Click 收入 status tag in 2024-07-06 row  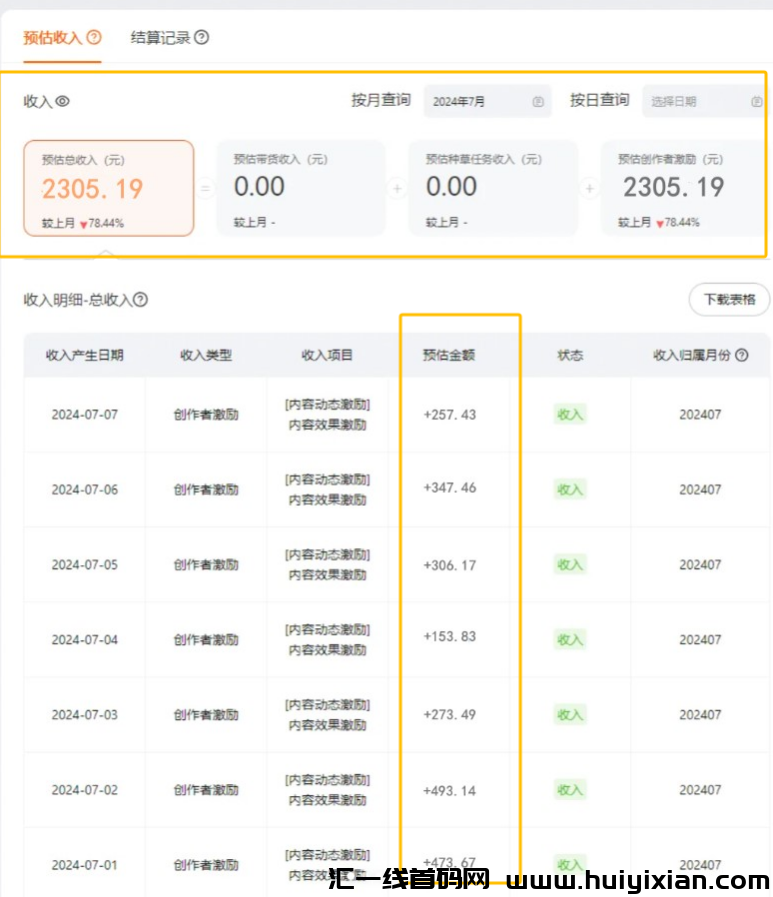pos(570,490)
